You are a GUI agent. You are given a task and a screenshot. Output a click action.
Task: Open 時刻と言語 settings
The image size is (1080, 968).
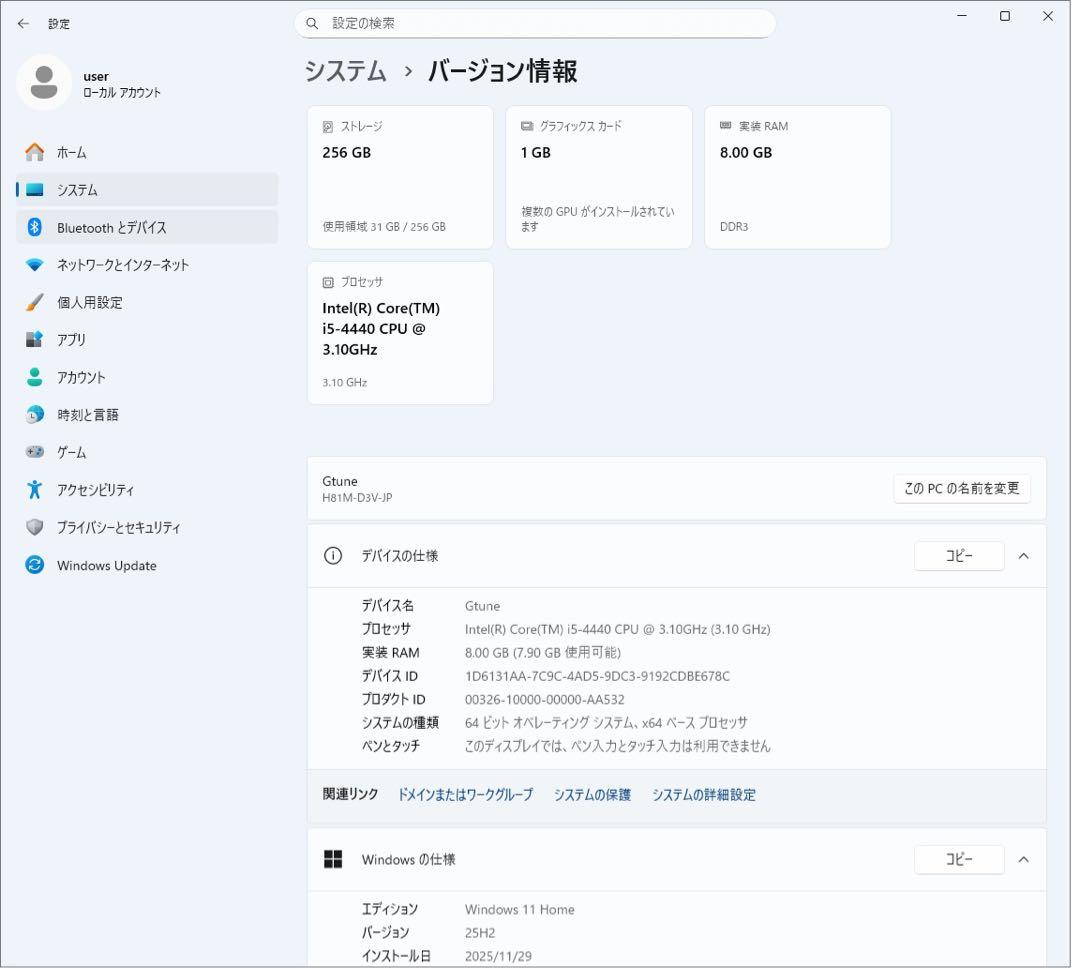[x=91, y=414]
